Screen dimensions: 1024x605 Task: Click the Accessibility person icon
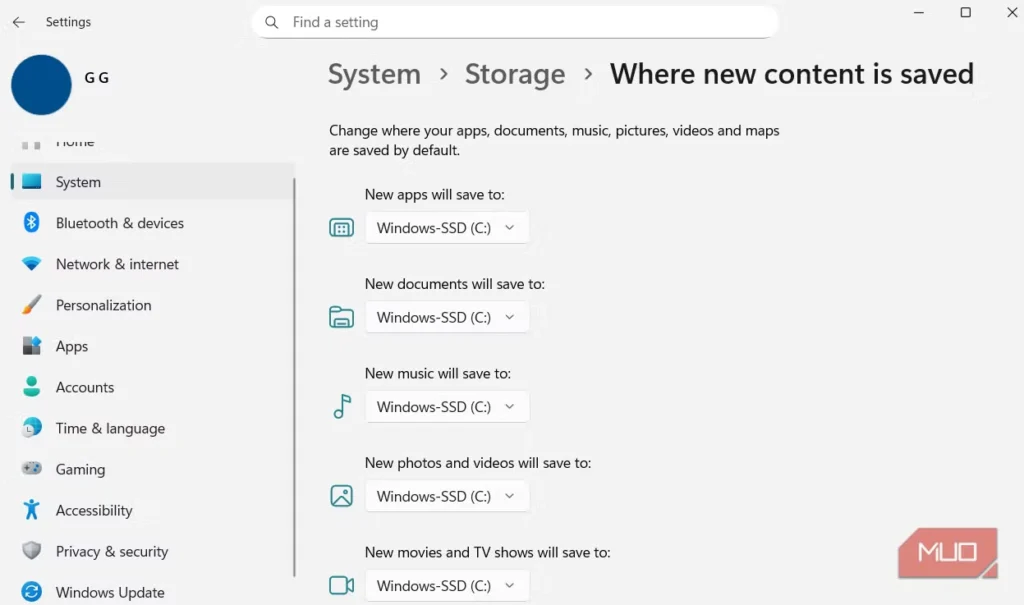click(32, 510)
